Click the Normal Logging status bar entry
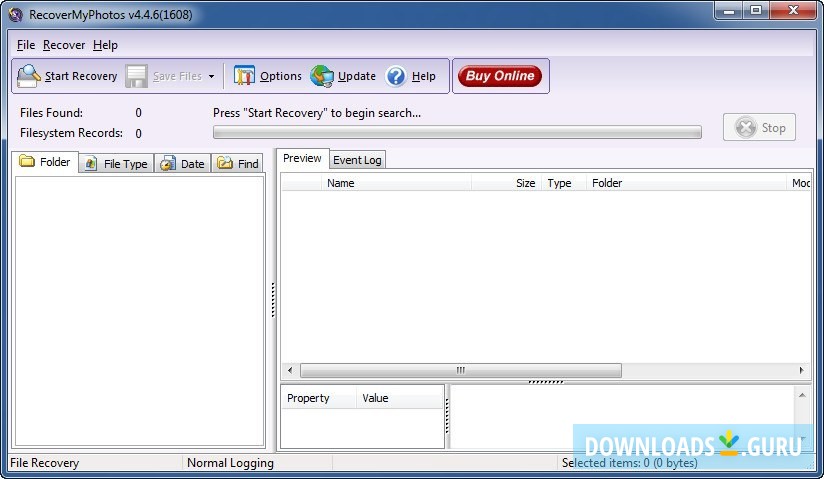This screenshot has height=479, width=824. point(230,463)
